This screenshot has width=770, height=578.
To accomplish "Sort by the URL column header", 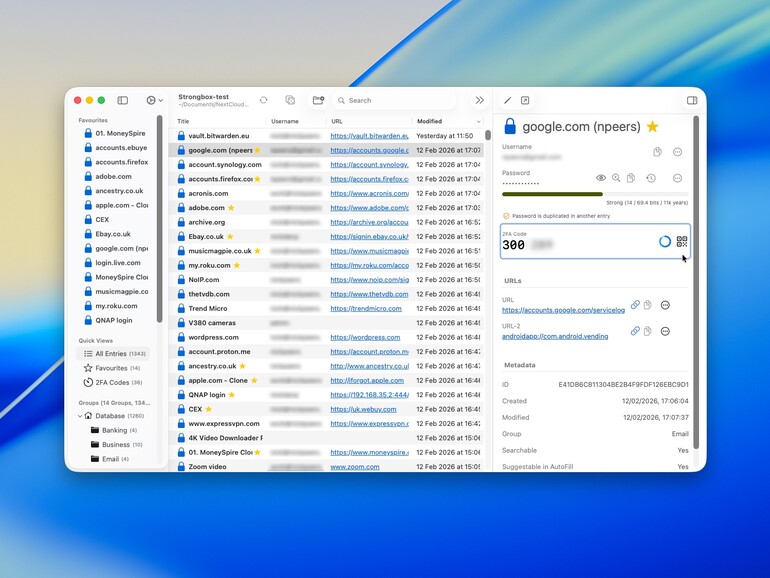I will (337, 121).
